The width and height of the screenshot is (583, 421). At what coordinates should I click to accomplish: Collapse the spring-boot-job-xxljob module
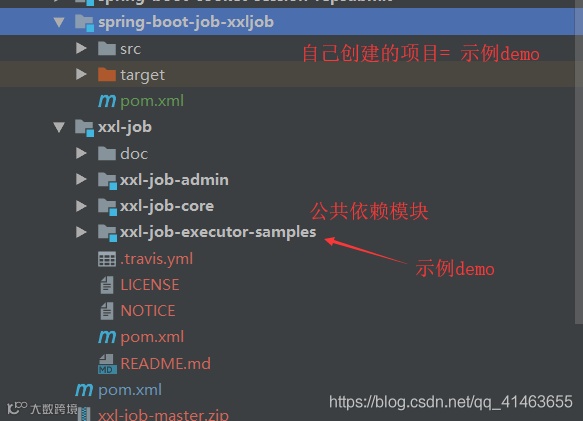click(x=59, y=22)
